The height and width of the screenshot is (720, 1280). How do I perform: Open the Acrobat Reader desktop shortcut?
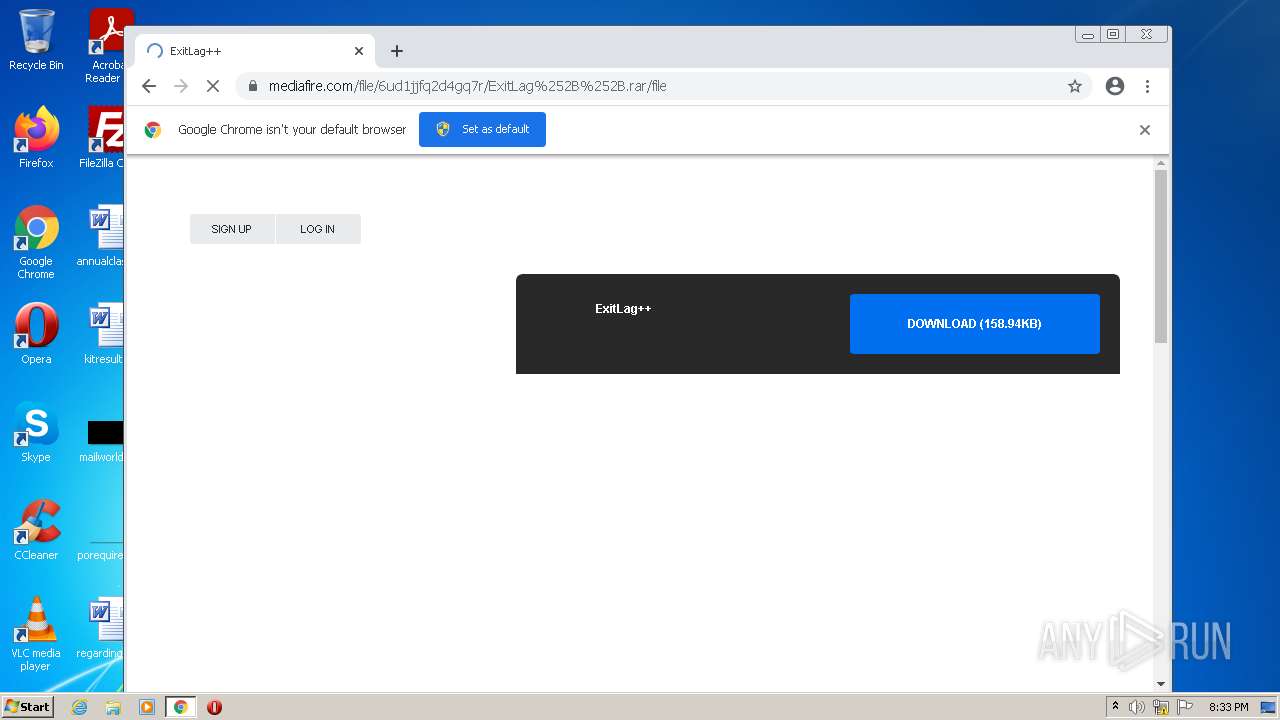[x=106, y=46]
